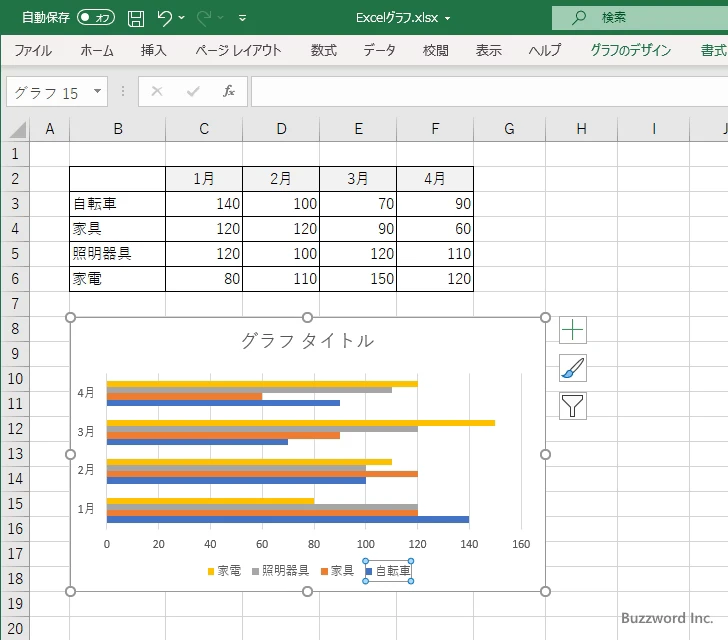Image resolution: width=728 pixels, height=640 pixels.
Task: Click the Select All corner triangle
Action: (17, 130)
